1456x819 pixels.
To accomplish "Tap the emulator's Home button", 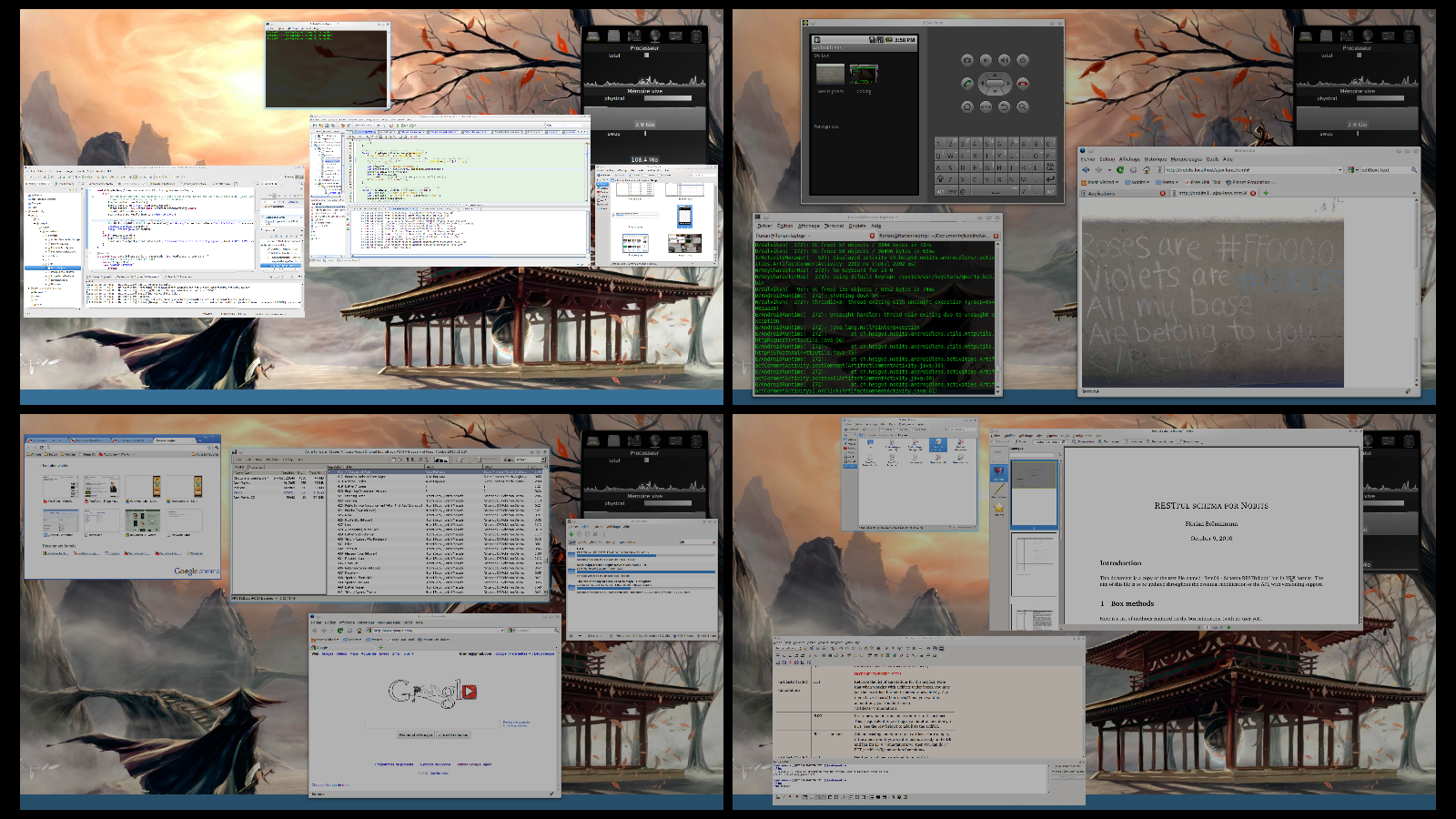I will point(967,106).
